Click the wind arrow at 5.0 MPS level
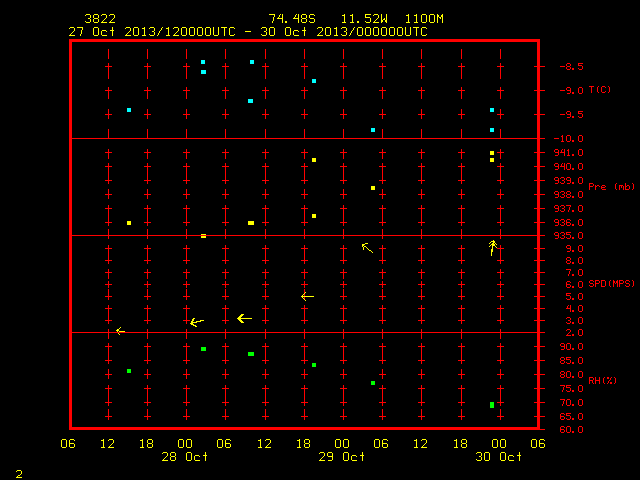This screenshot has width=640, height=480. coord(307,297)
